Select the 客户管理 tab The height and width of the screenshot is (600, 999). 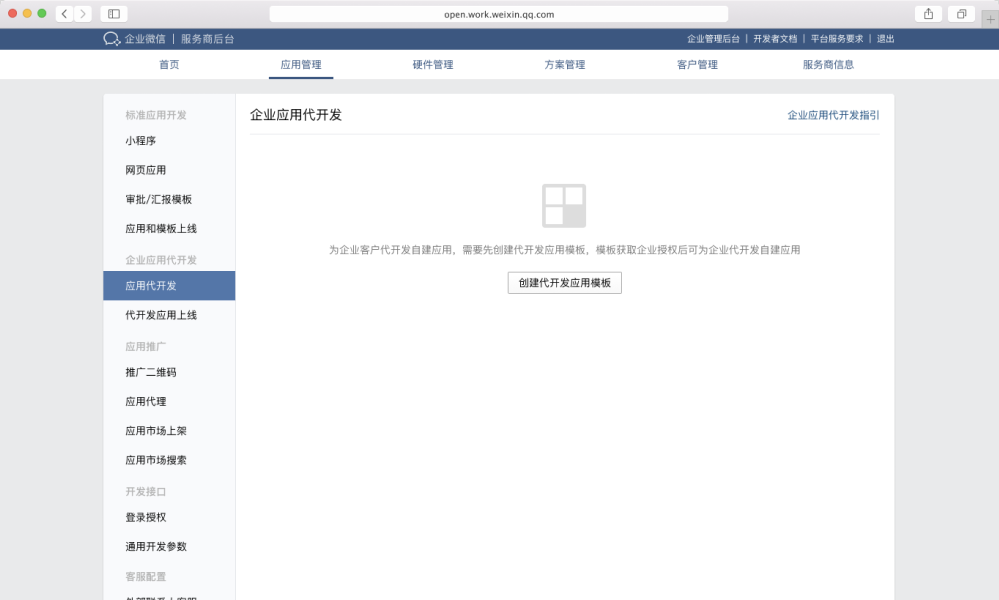pos(697,65)
